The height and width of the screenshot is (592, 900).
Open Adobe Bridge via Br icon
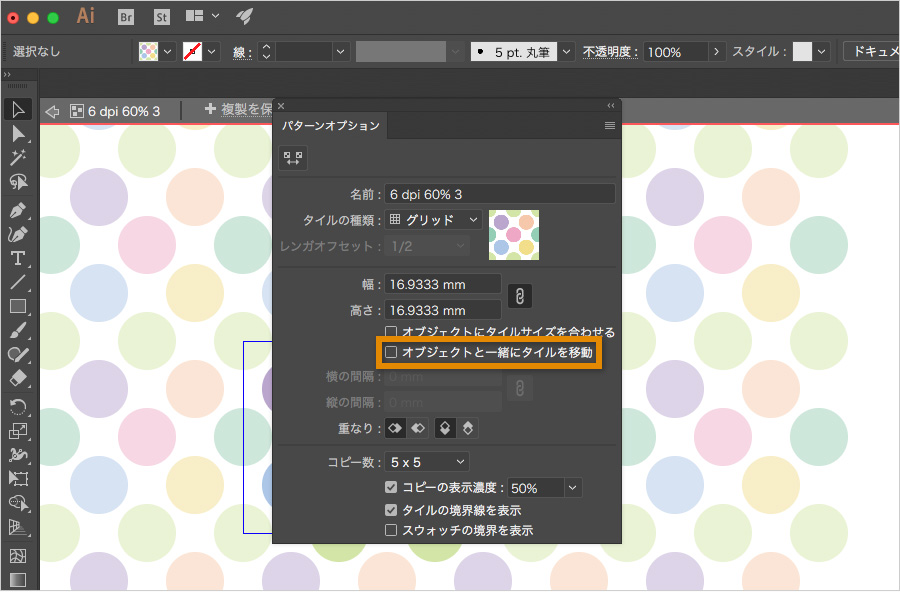point(126,17)
